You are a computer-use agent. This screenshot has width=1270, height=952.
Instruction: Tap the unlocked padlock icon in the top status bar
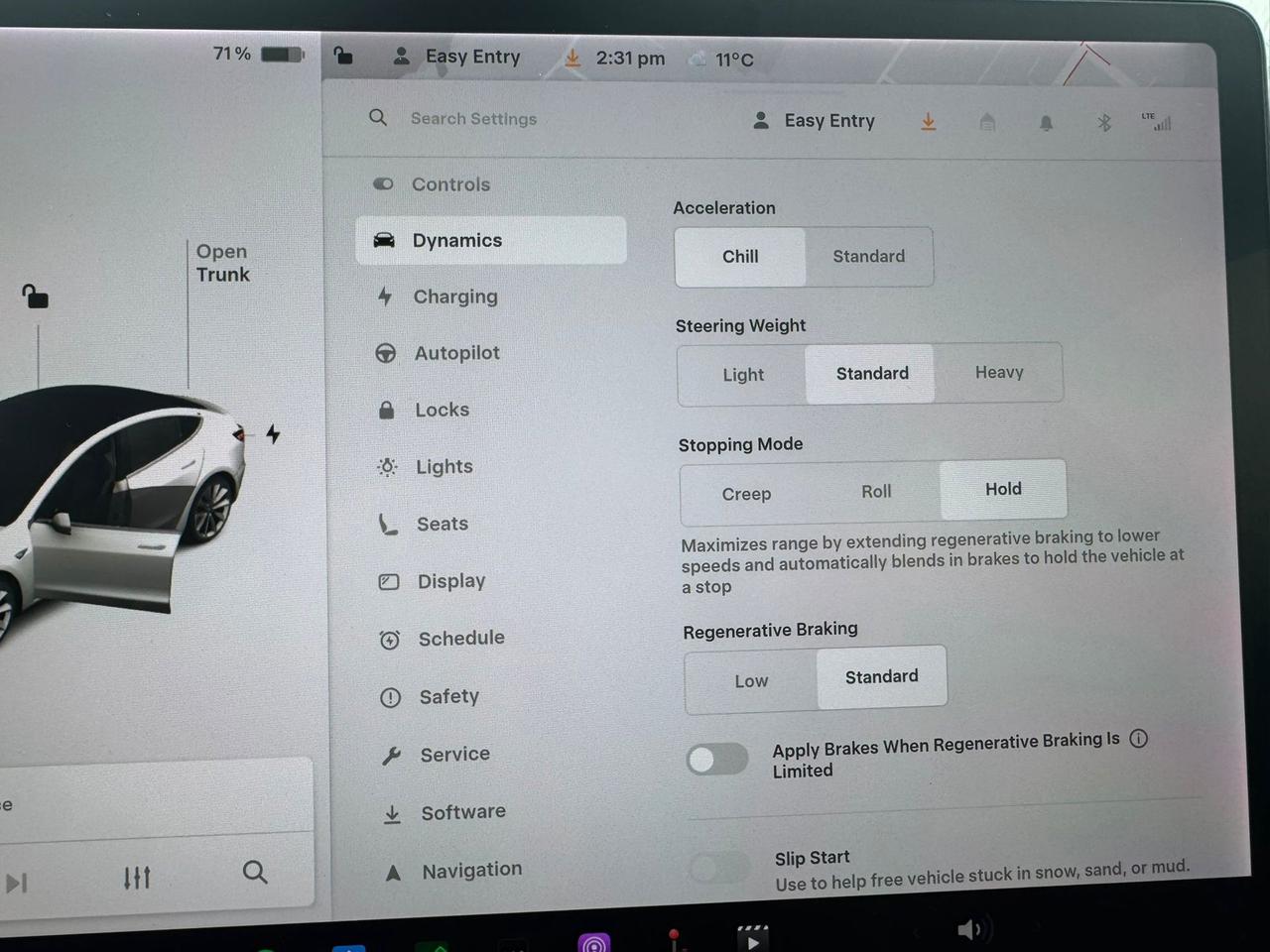pyautogui.click(x=343, y=55)
